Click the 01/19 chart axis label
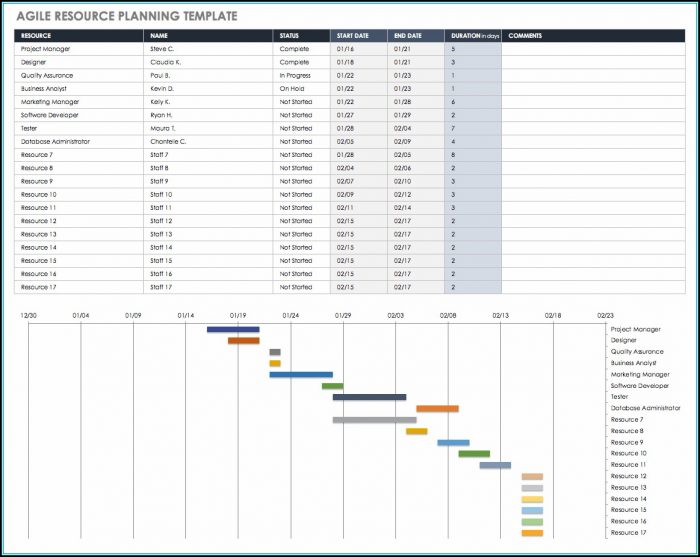The height and width of the screenshot is (557, 700). coord(238,316)
